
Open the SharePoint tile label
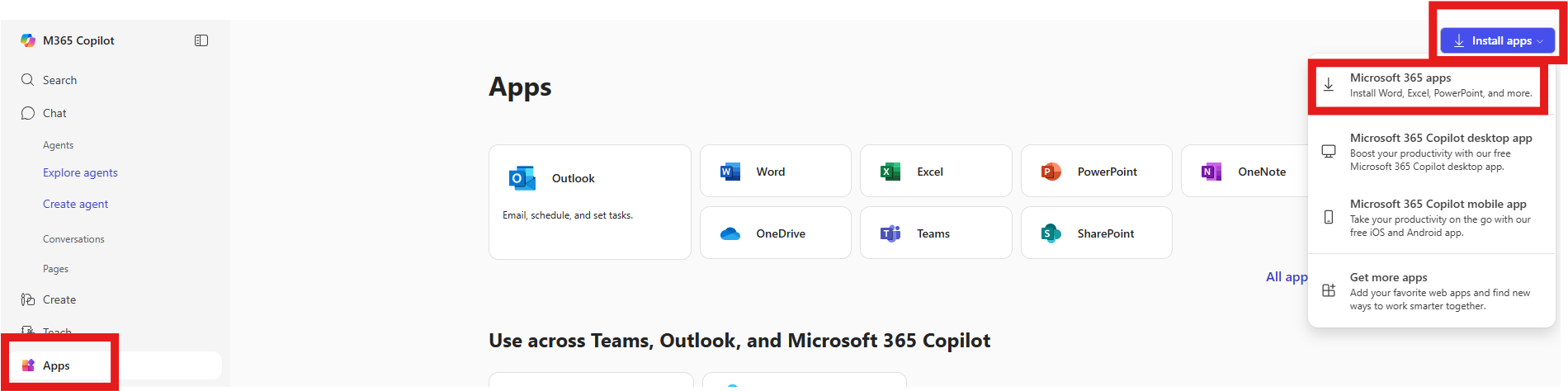[x=1106, y=233]
